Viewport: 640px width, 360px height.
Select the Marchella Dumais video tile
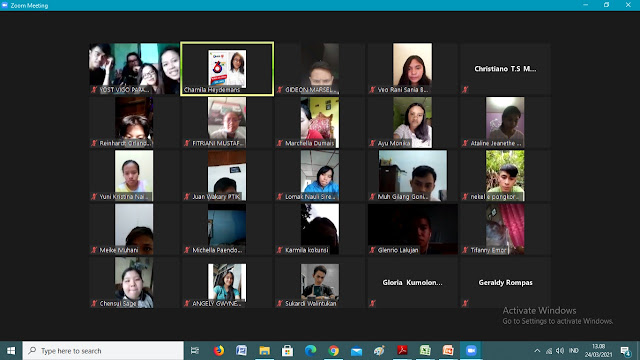320,122
